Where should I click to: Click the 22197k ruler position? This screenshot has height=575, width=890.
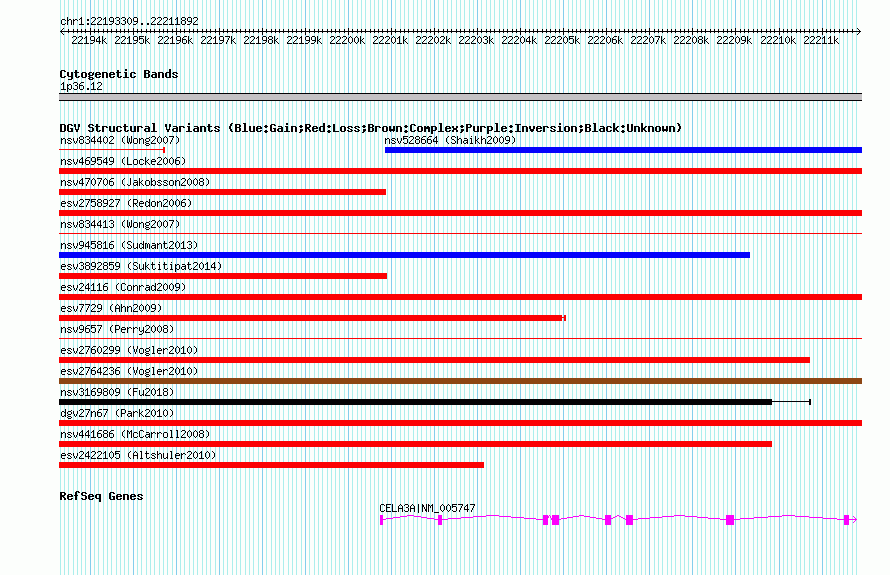[x=218, y=40]
